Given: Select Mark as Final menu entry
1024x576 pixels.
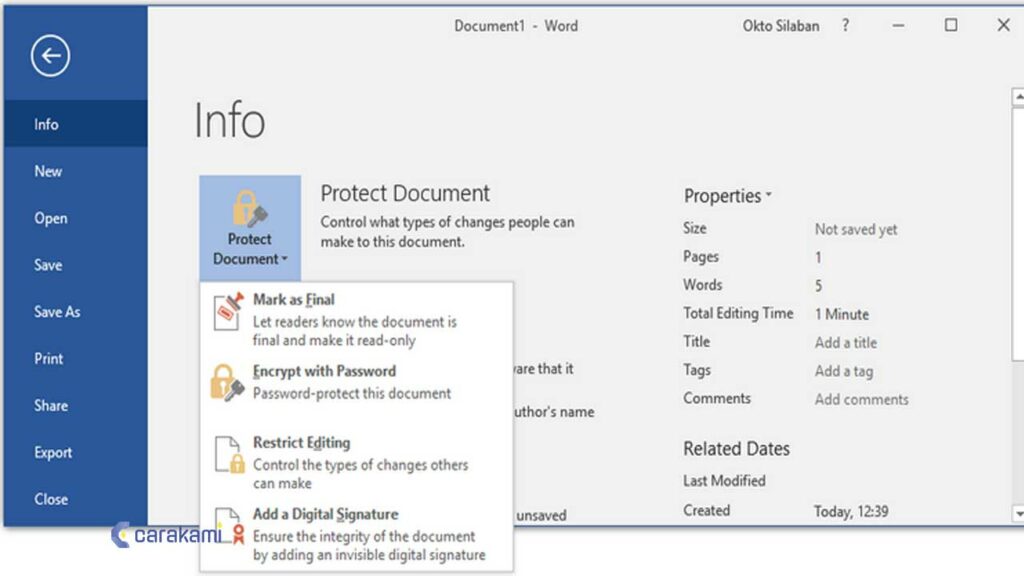Looking at the screenshot, I should (x=357, y=319).
